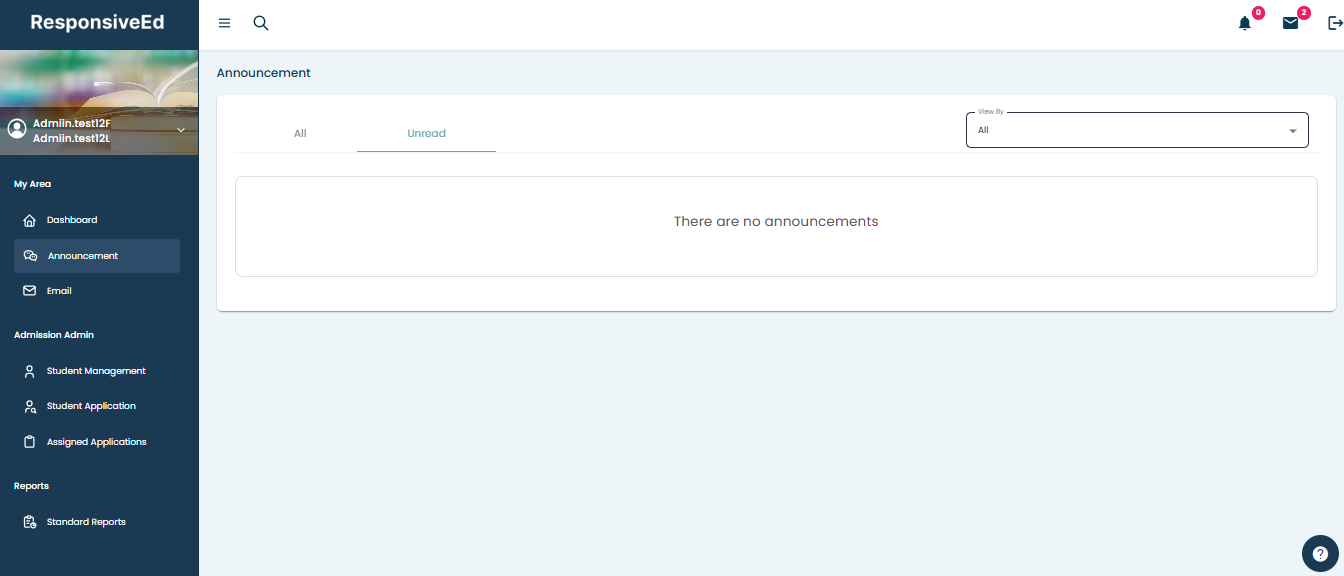1344x576 pixels.
Task: Toggle the hamburger sidebar menu icon
Action: click(224, 23)
